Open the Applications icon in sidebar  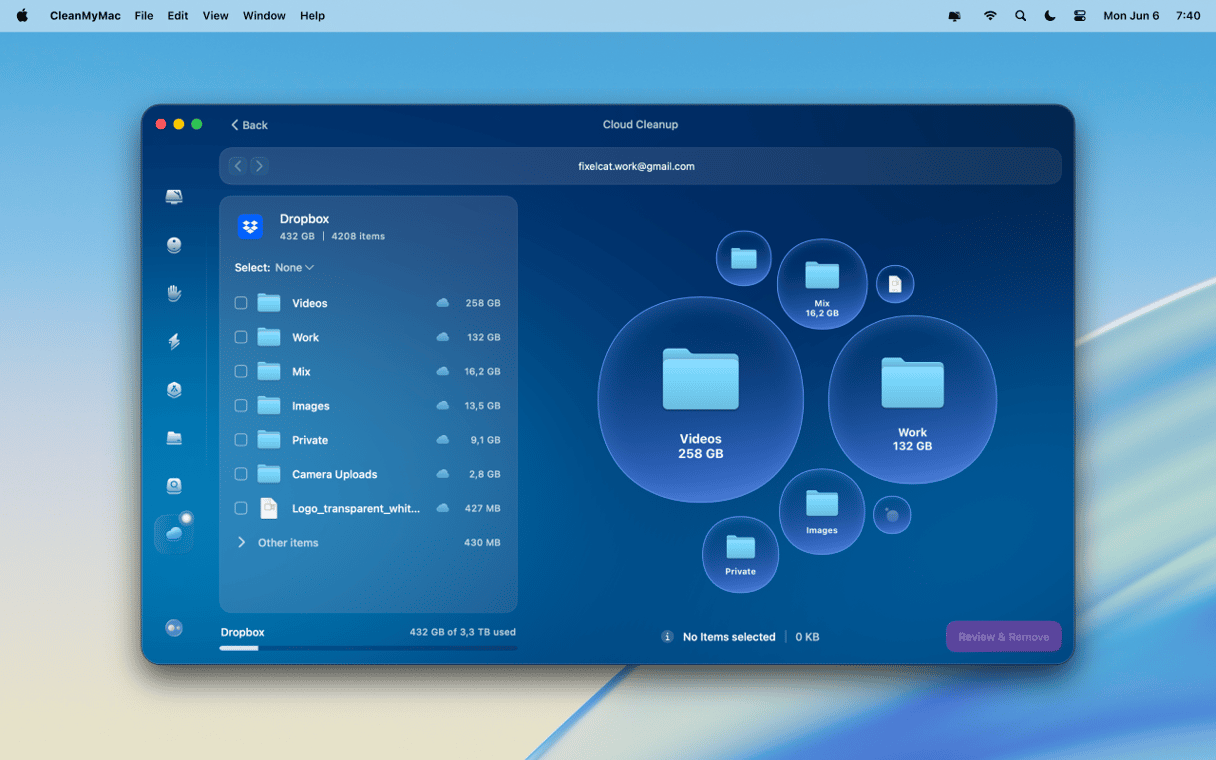[174, 390]
